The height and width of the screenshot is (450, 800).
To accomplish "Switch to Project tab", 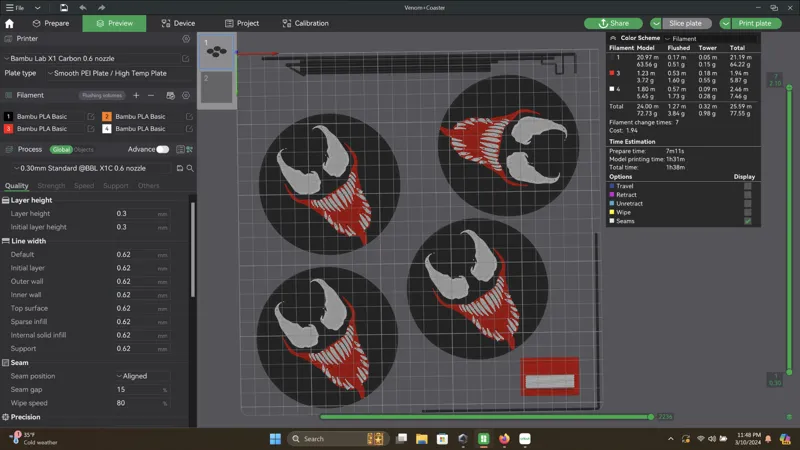I will coord(242,23).
